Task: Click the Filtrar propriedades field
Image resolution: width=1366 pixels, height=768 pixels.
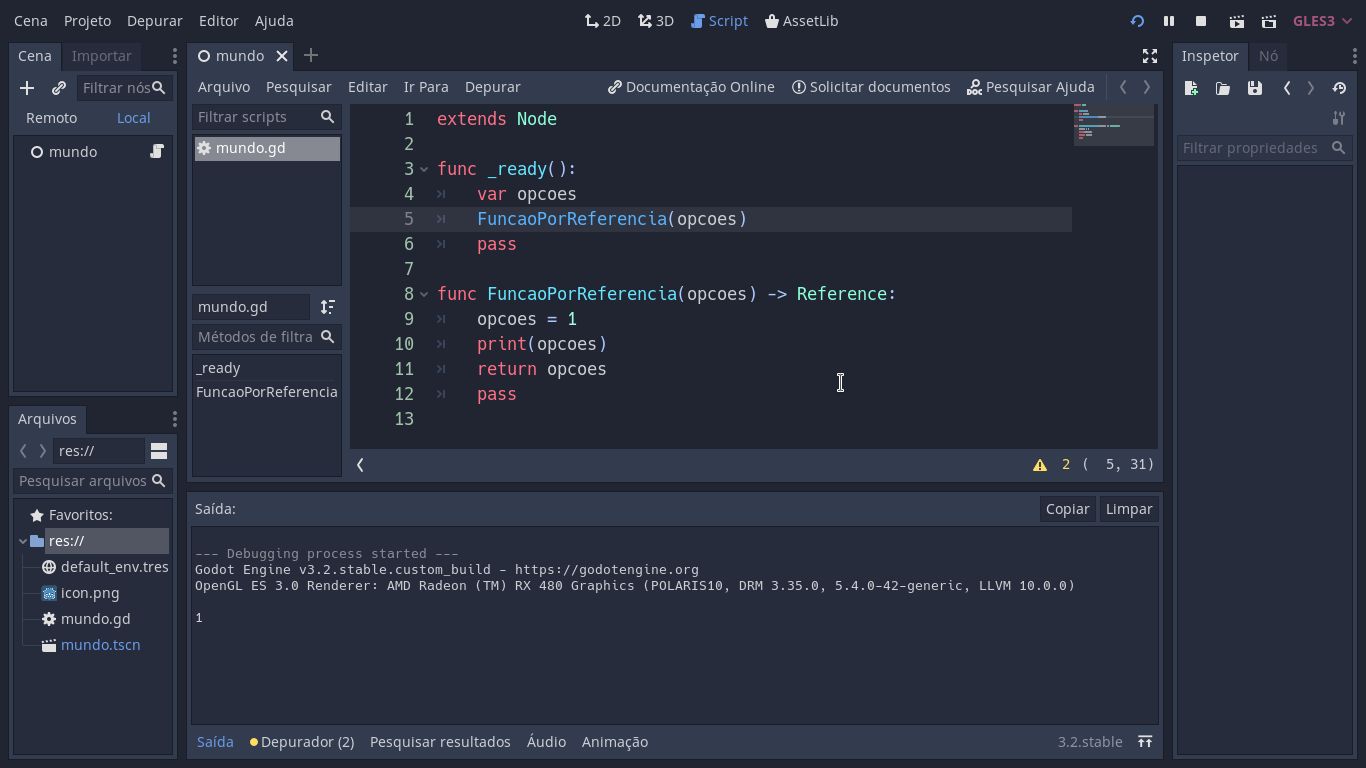Action: tap(1265, 148)
